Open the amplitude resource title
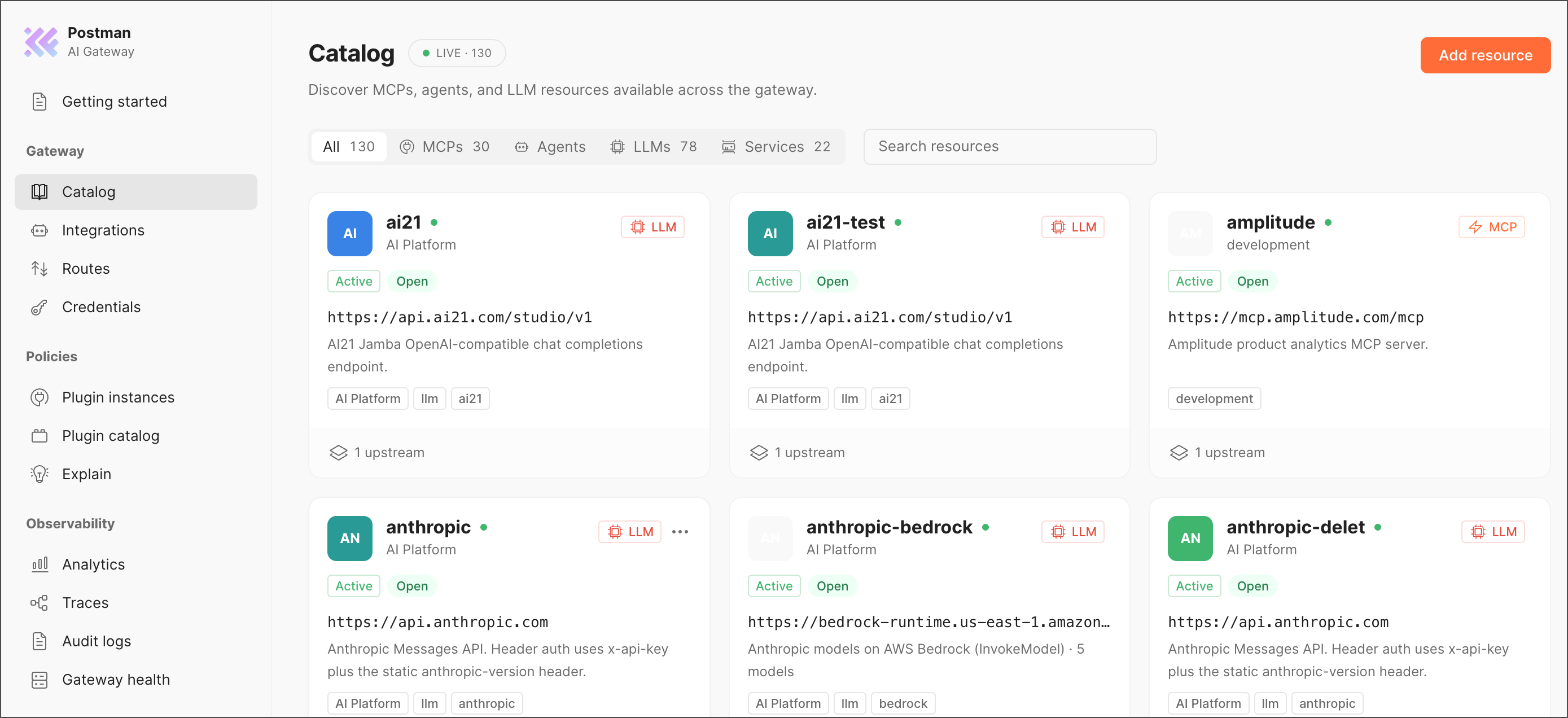Image resolution: width=1568 pixels, height=718 pixels. pos(1271,223)
